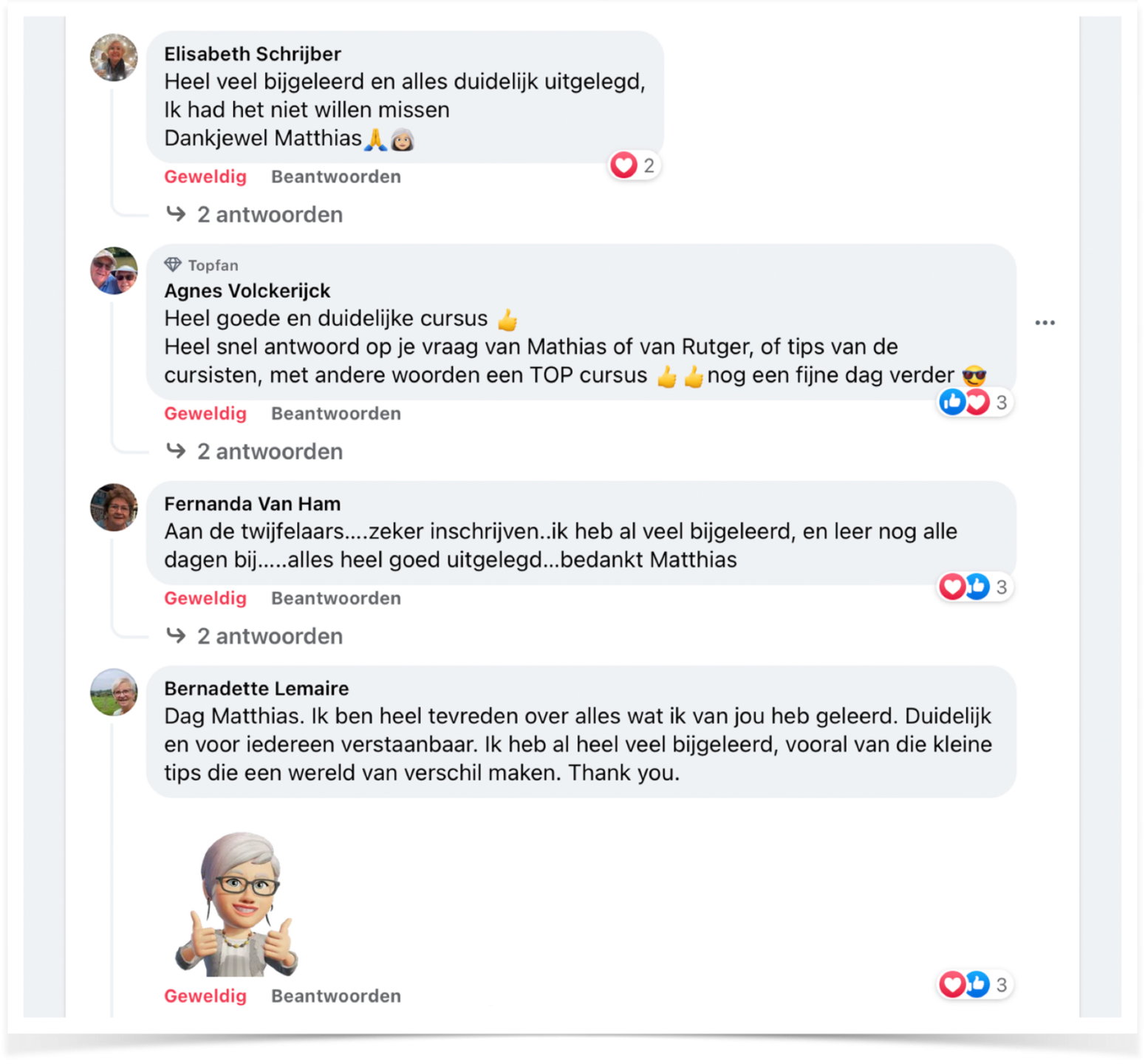Open Elisabeth Schrijber's profile picture
Viewport: 1145px width, 1064px height.
(x=114, y=57)
